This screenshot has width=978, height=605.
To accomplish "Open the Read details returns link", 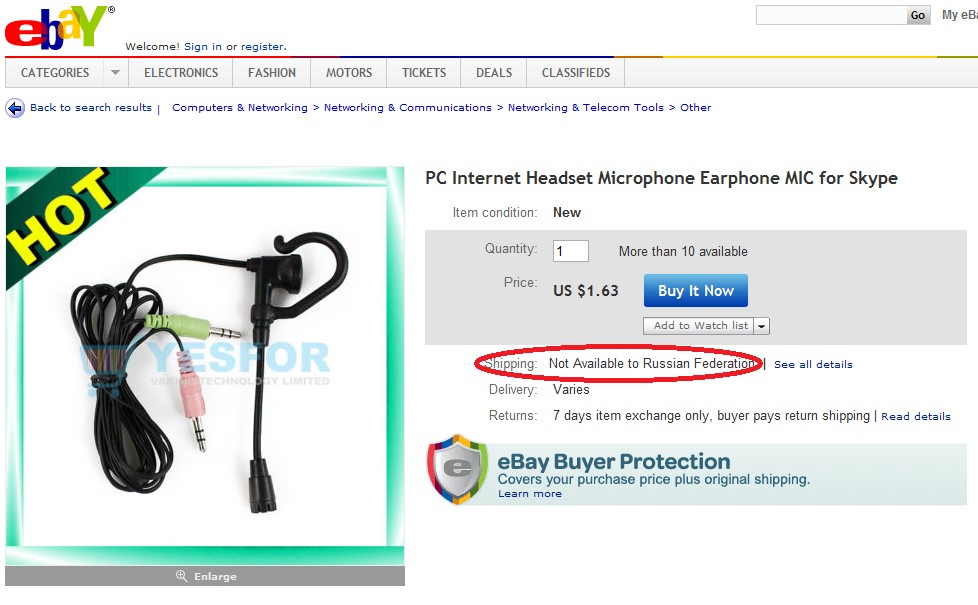I will [x=916, y=416].
